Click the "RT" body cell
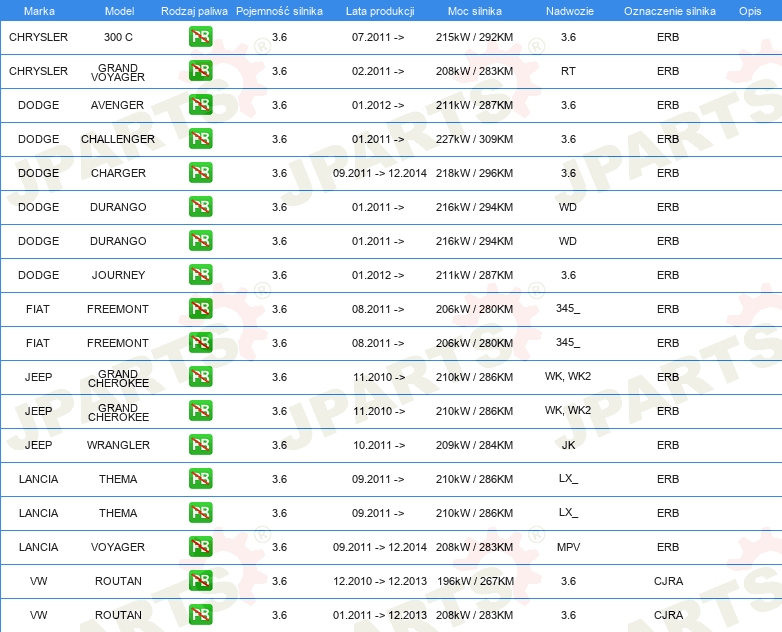This screenshot has height=632, width=782. coord(568,71)
